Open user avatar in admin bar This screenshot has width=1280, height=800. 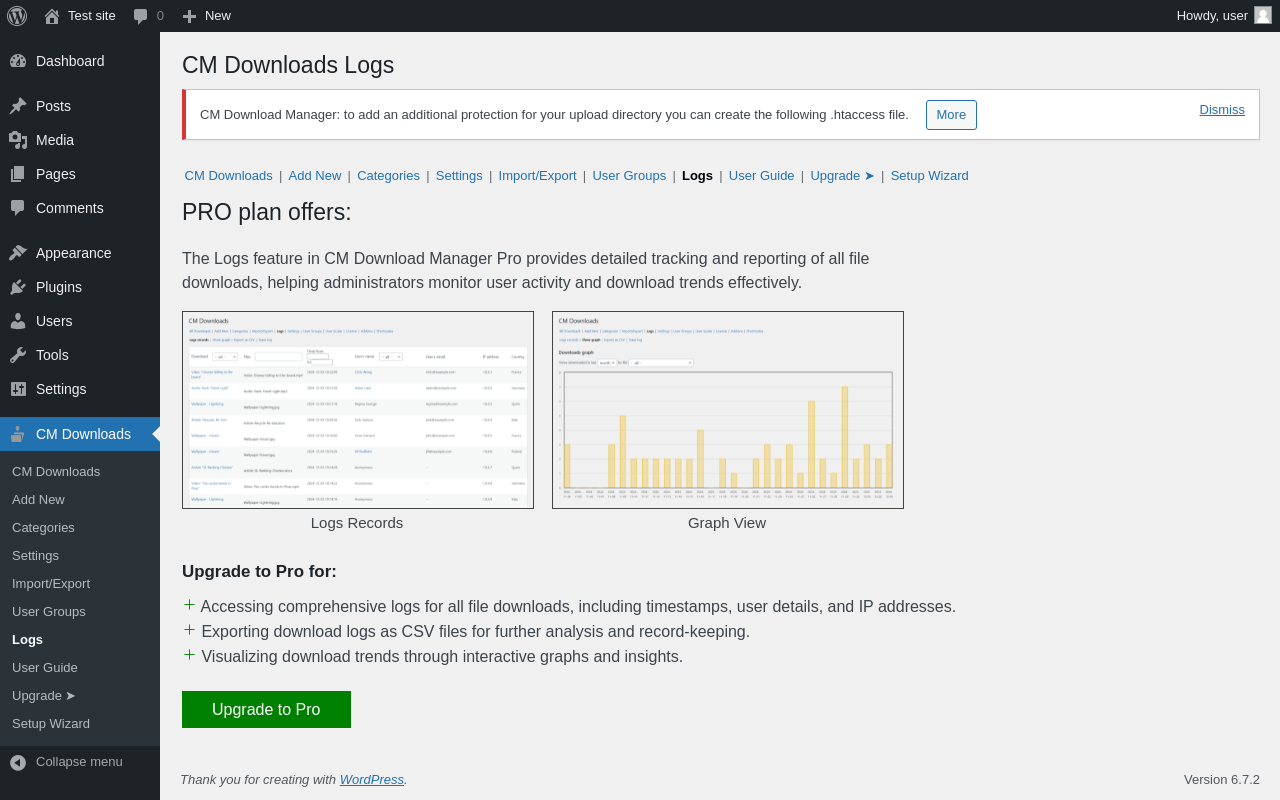[1263, 15]
